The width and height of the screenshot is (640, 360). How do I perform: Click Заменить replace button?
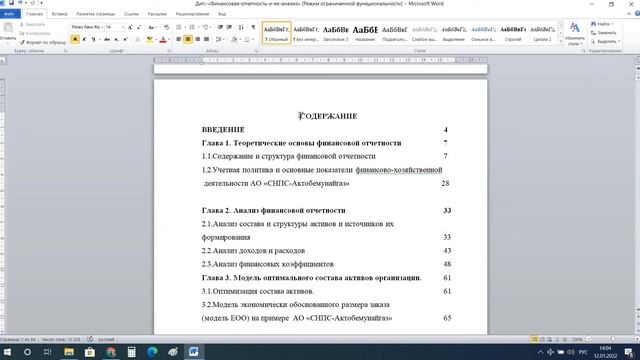coord(604,33)
